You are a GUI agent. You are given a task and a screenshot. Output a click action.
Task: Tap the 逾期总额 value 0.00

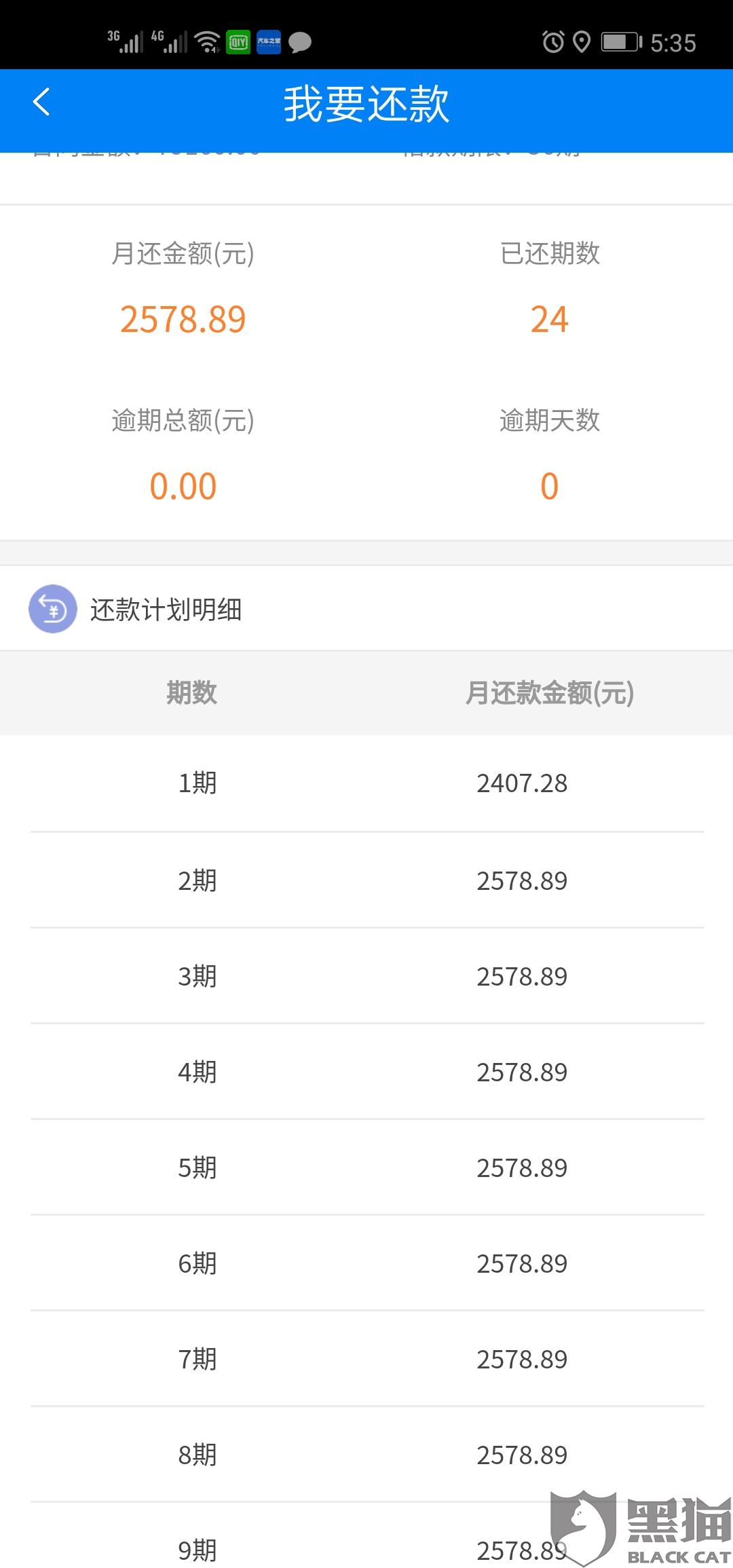click(183, 486)
